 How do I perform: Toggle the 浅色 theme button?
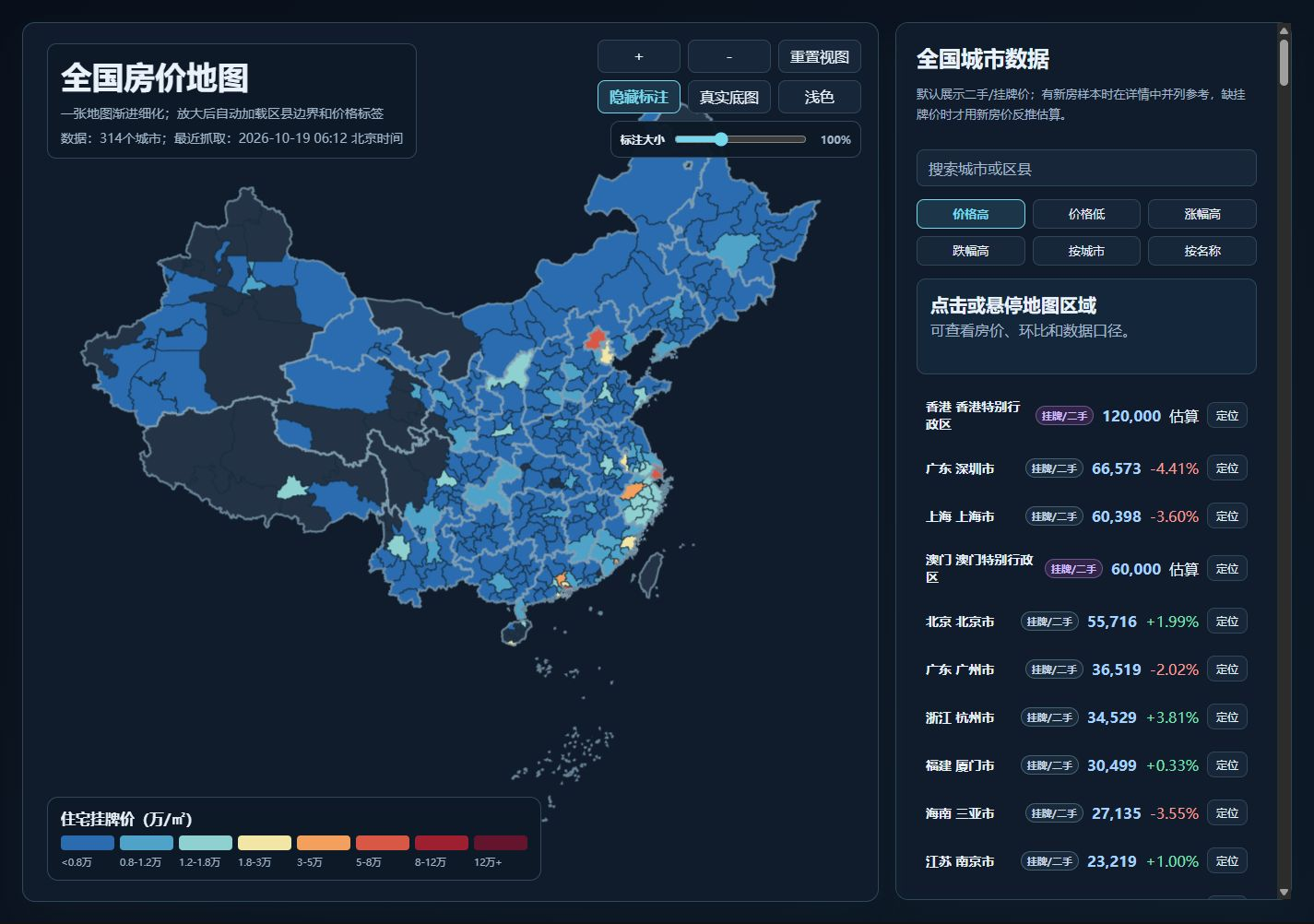tap(820, 97)
